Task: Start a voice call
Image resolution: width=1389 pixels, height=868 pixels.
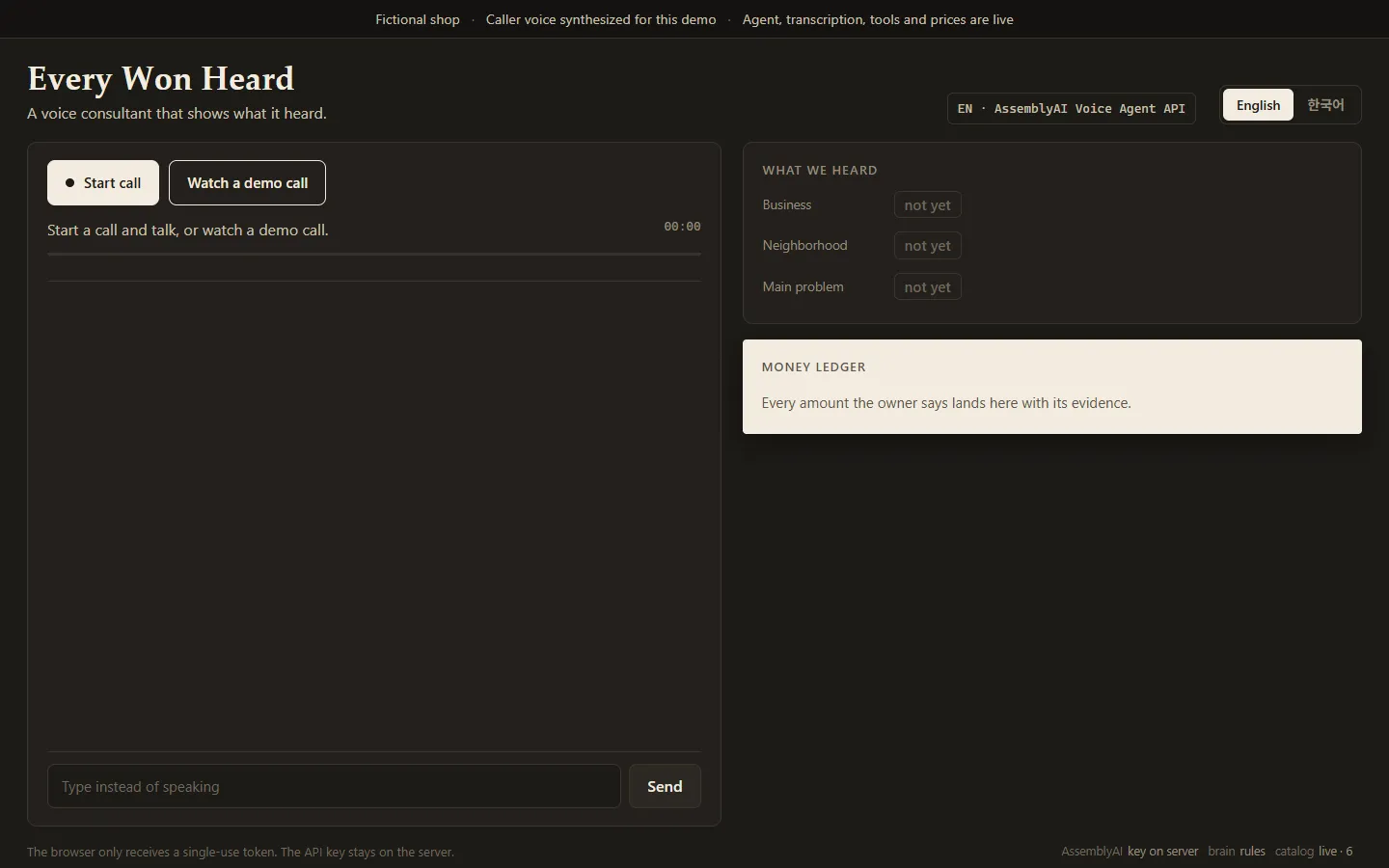Action: (103, 182)
